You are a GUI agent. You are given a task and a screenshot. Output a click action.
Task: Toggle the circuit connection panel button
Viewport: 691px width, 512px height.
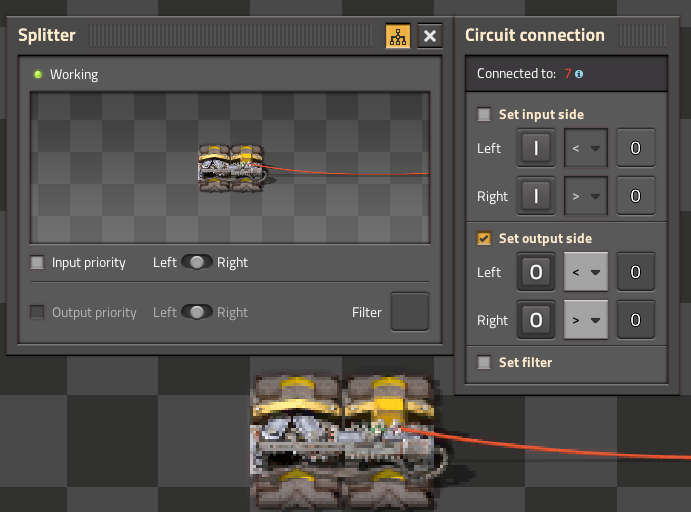[398, 36]
